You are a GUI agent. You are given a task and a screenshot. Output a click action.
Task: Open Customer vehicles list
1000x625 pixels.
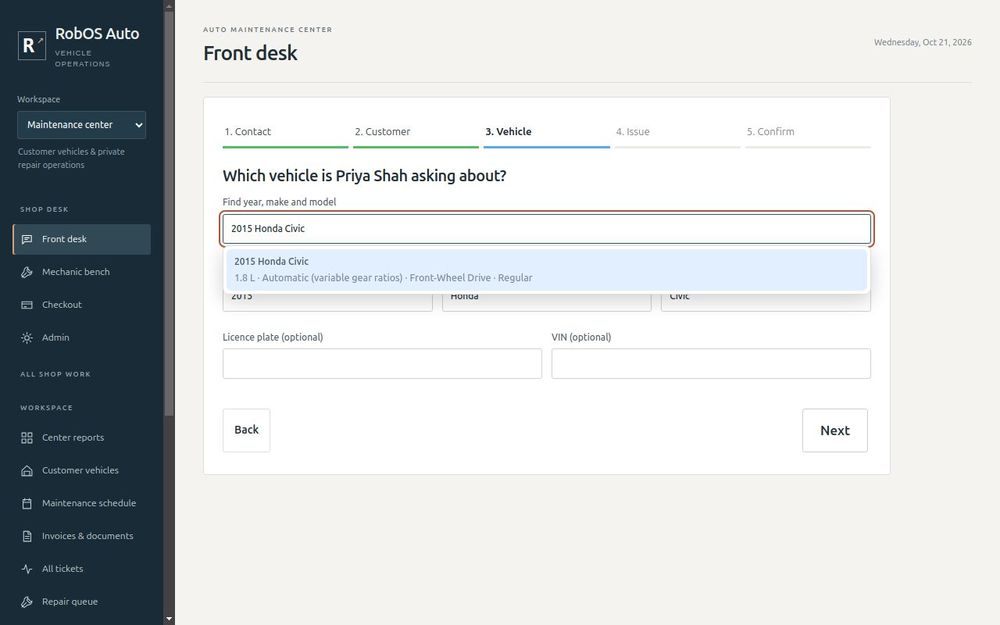pos(82,471)
